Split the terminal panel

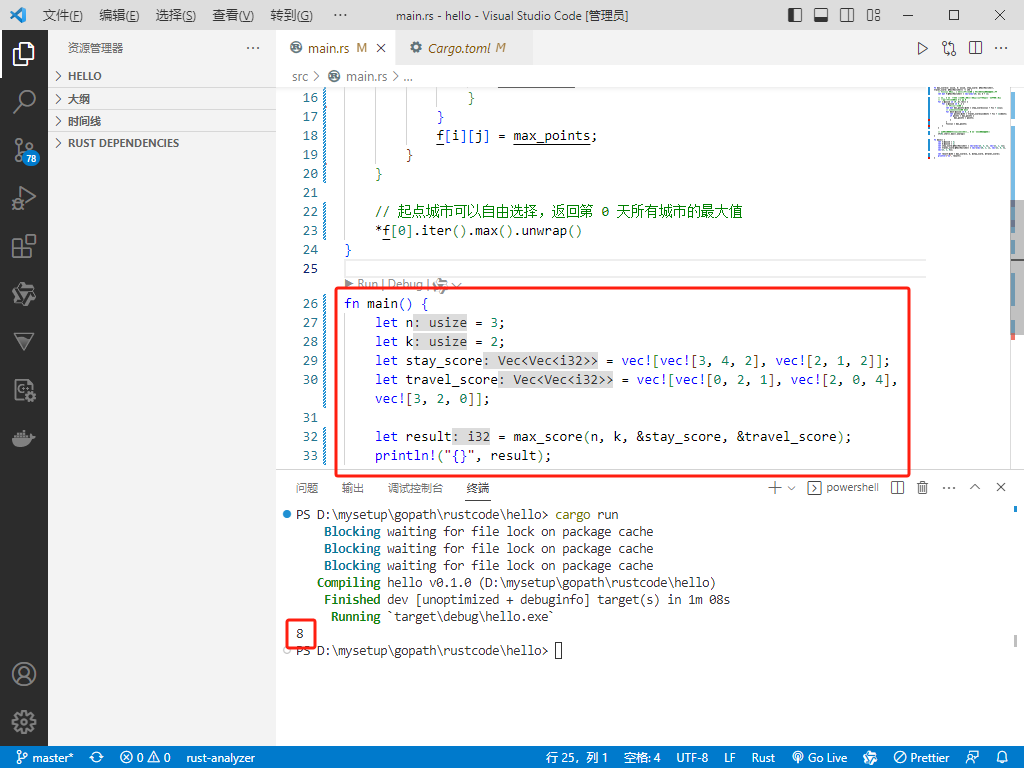897,488
